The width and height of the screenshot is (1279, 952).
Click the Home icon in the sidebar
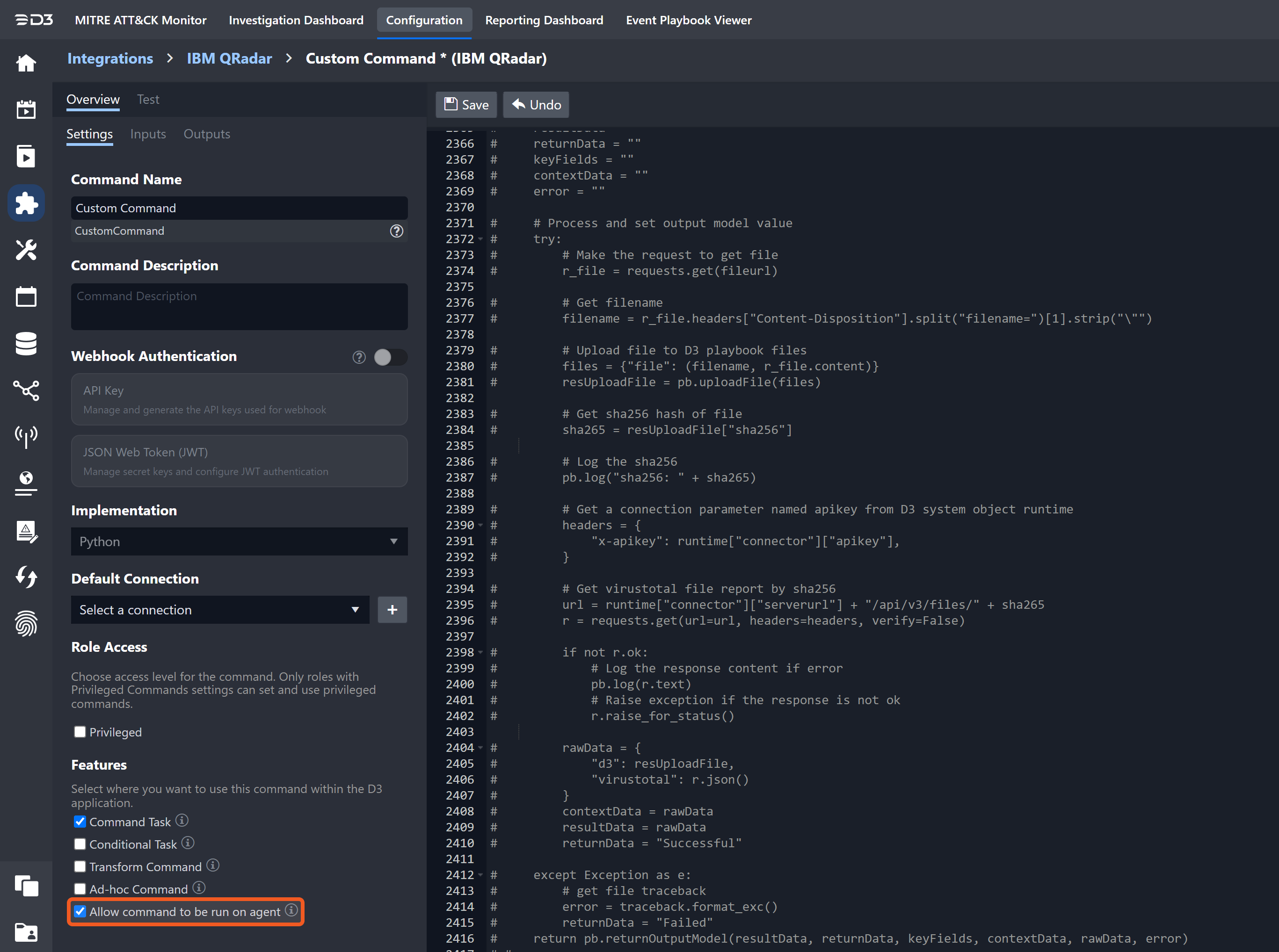click(x=26, y=63)
